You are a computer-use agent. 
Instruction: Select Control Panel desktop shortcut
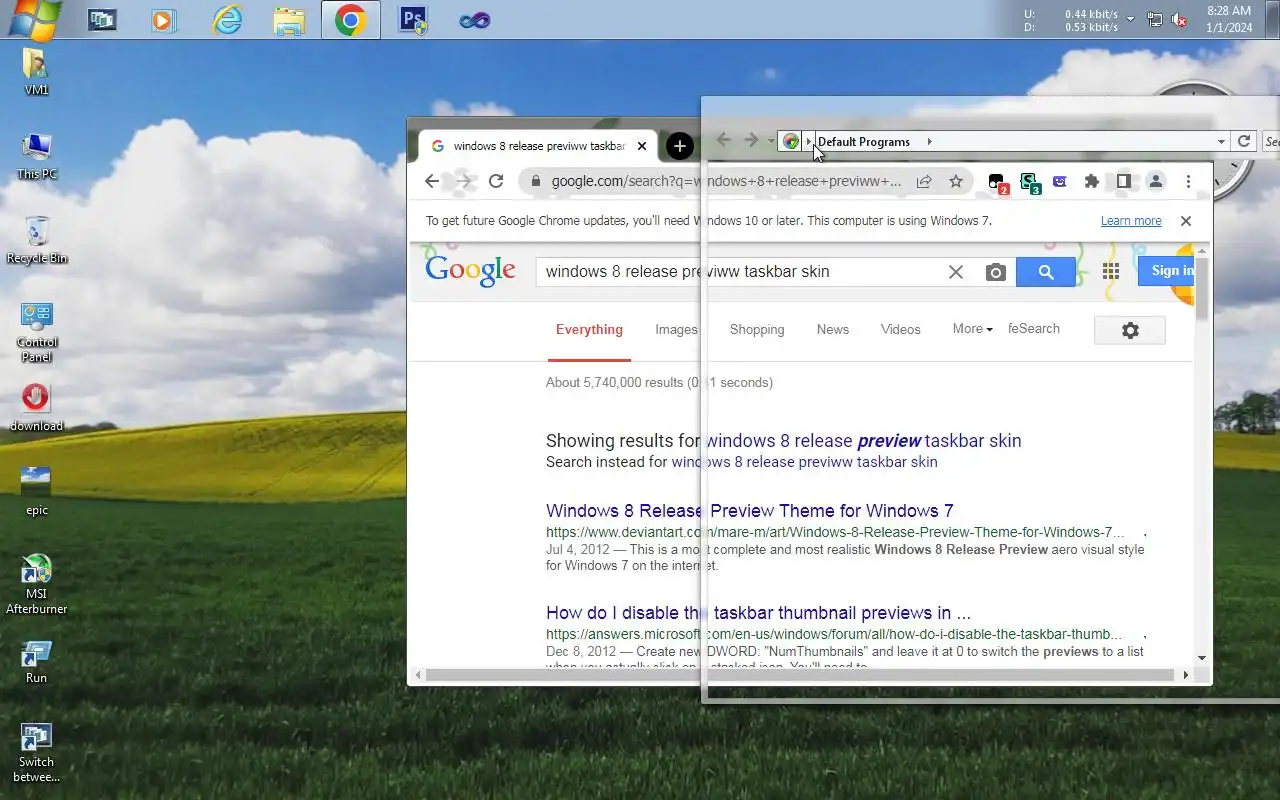[x=37, y=332]
